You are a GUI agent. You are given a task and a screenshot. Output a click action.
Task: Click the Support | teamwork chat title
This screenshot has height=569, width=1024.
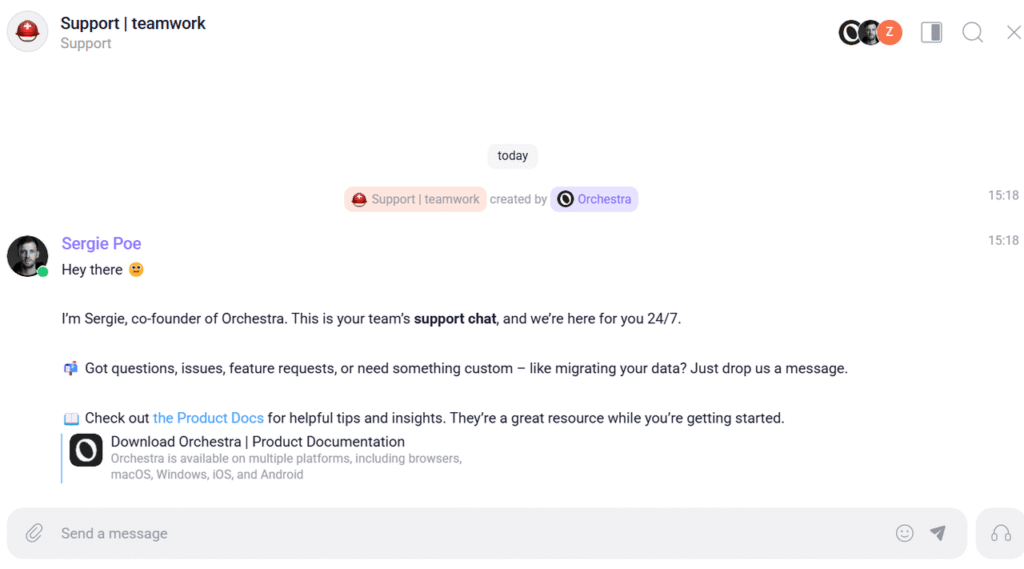pos(133,23)
